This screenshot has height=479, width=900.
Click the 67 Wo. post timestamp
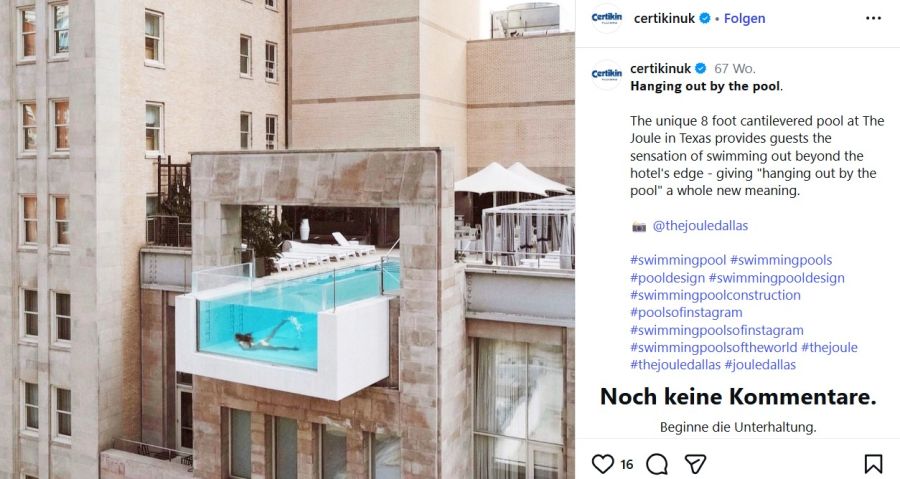coord(735,68)
